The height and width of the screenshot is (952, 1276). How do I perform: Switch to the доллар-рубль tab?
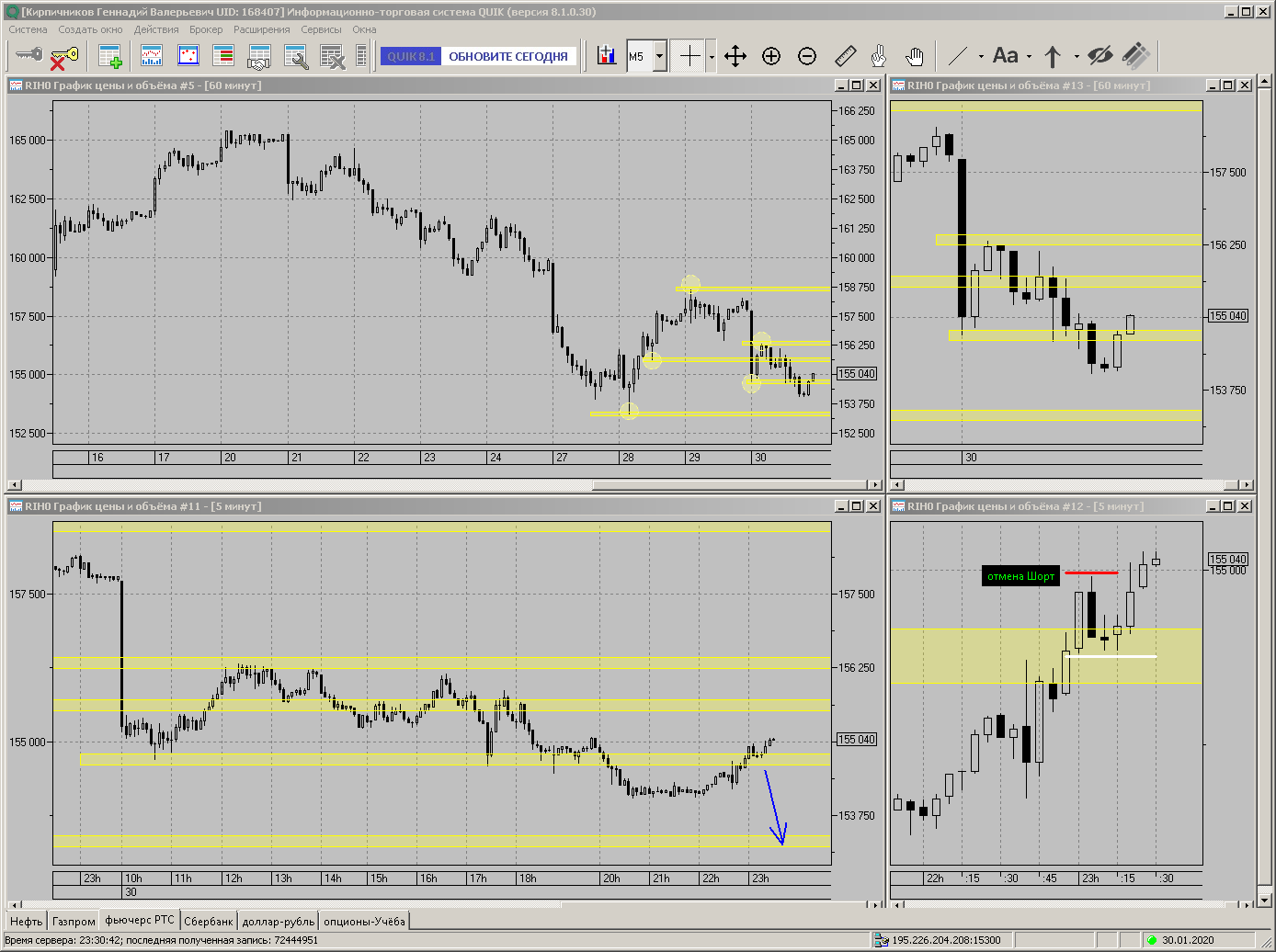[x=279, y=922]
